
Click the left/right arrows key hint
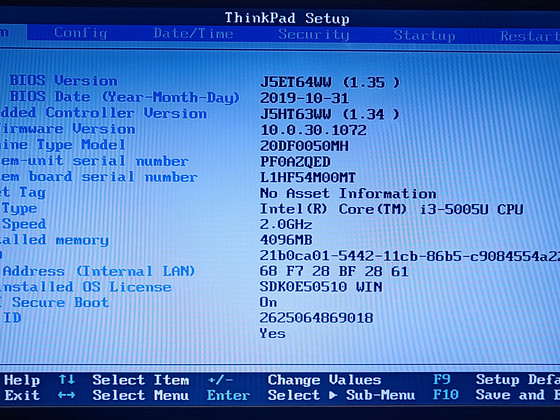66,395
